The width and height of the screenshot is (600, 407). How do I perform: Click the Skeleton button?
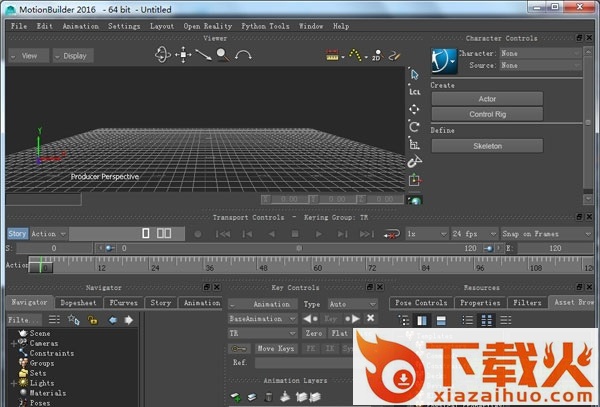[487, 146]
